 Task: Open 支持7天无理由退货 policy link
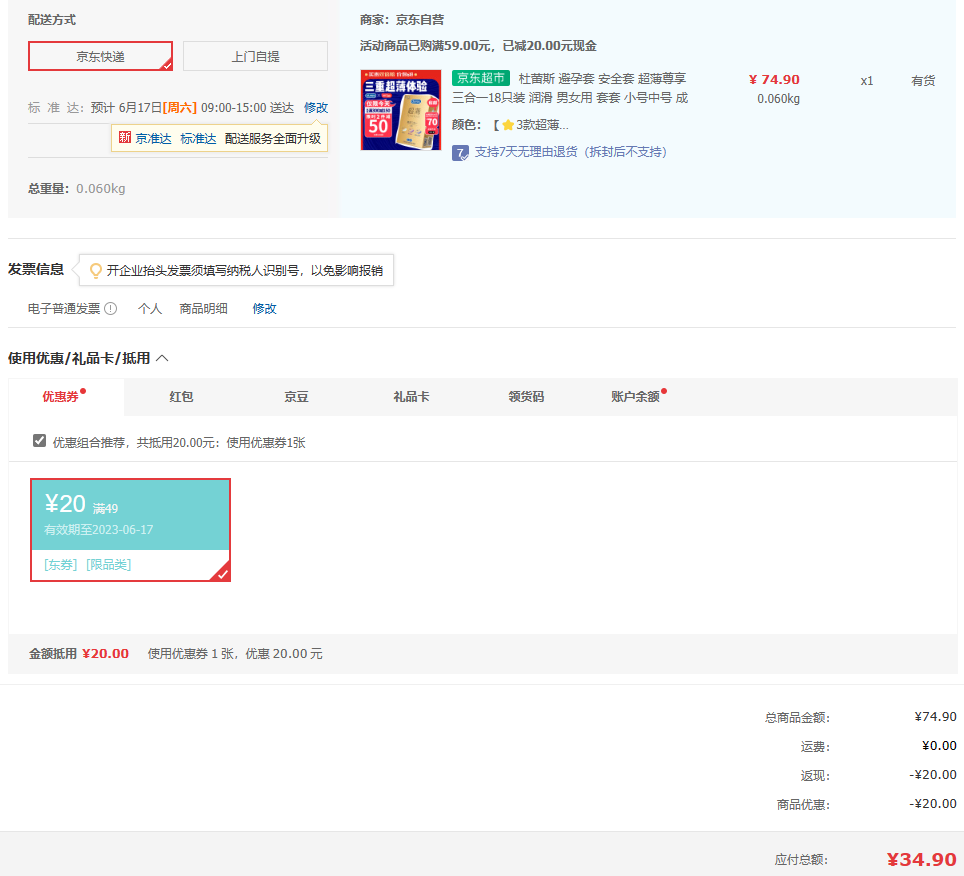point(571,152)
